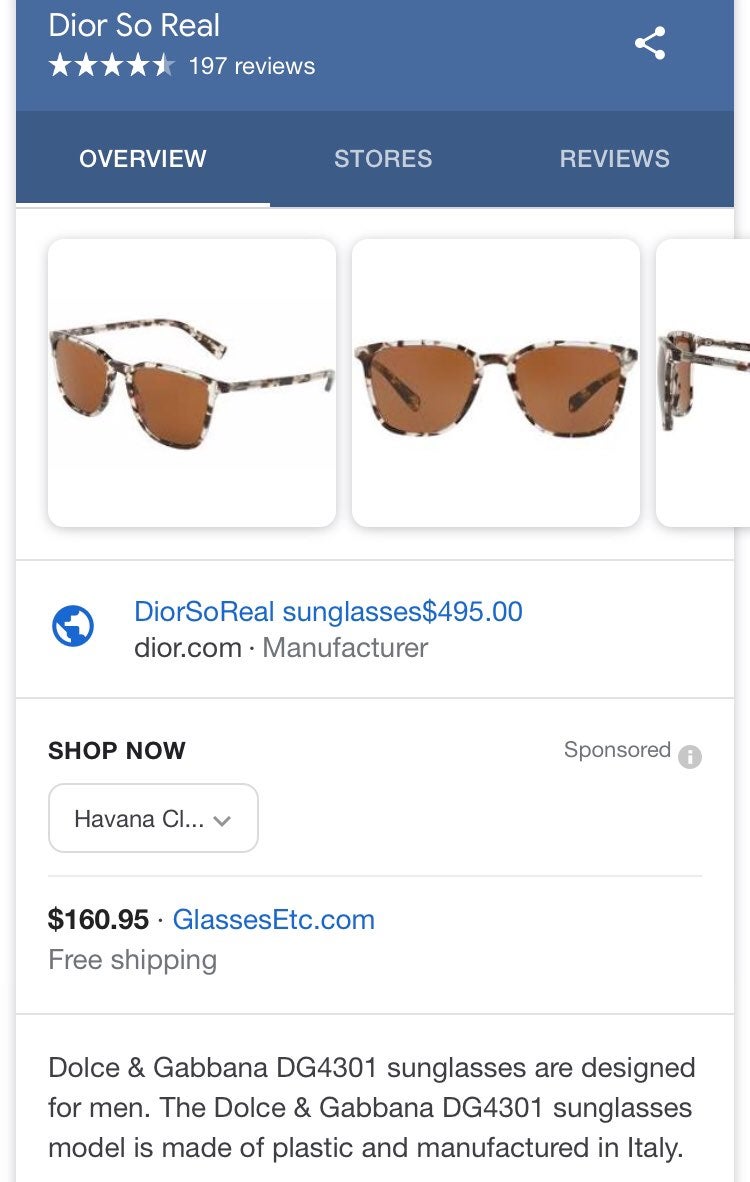Click the Dior So Real title

coord(134,26)
